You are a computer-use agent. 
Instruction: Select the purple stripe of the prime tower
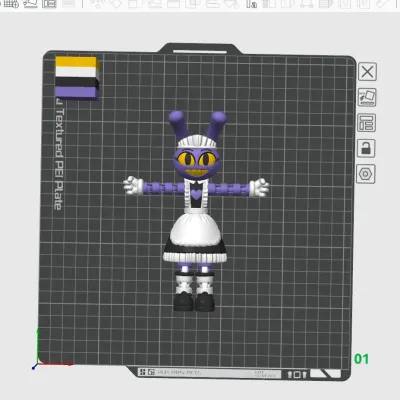click(x=77, y=92)
